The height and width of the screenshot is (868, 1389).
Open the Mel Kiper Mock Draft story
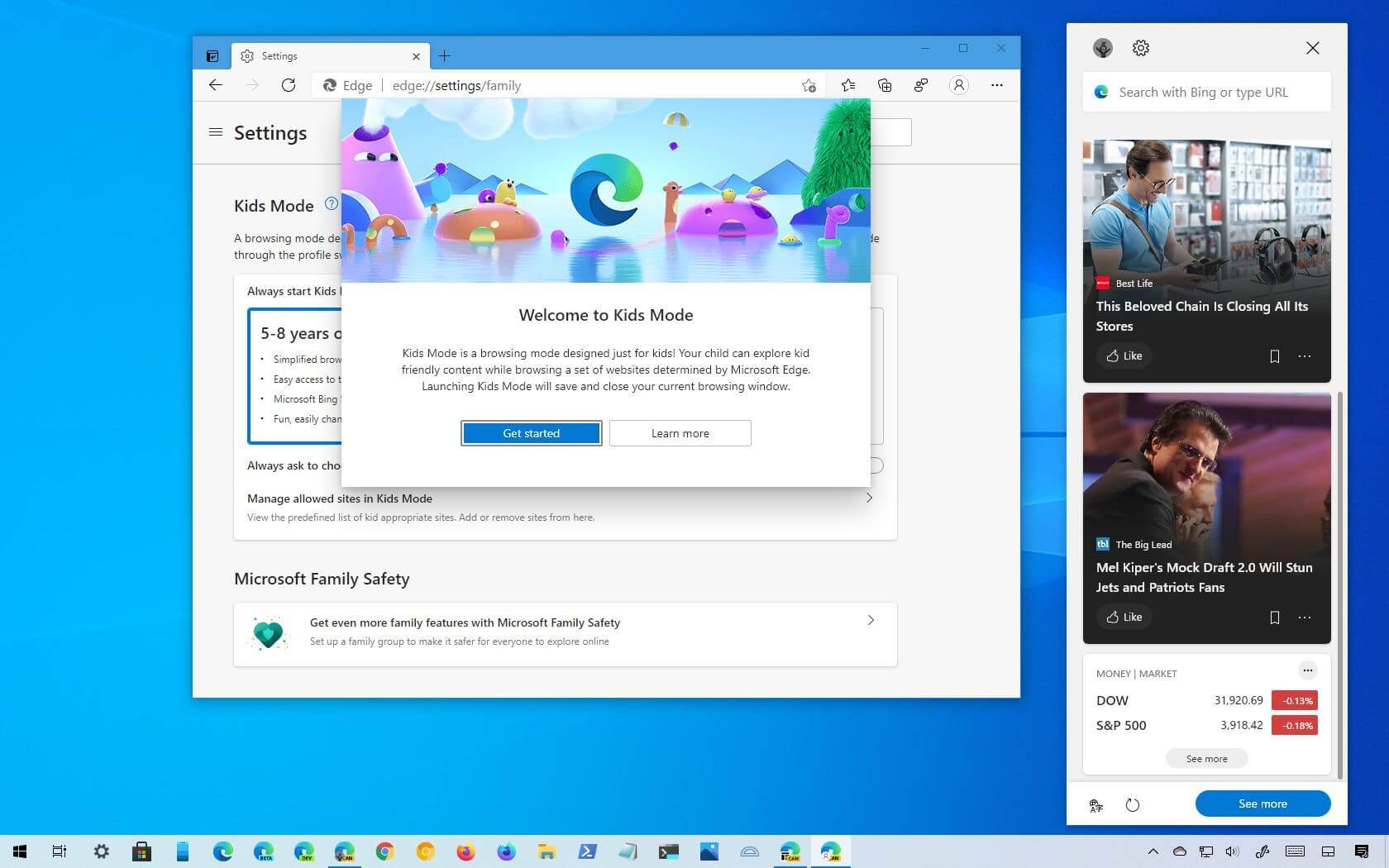pyautogui.click(x=1205, y=577)
